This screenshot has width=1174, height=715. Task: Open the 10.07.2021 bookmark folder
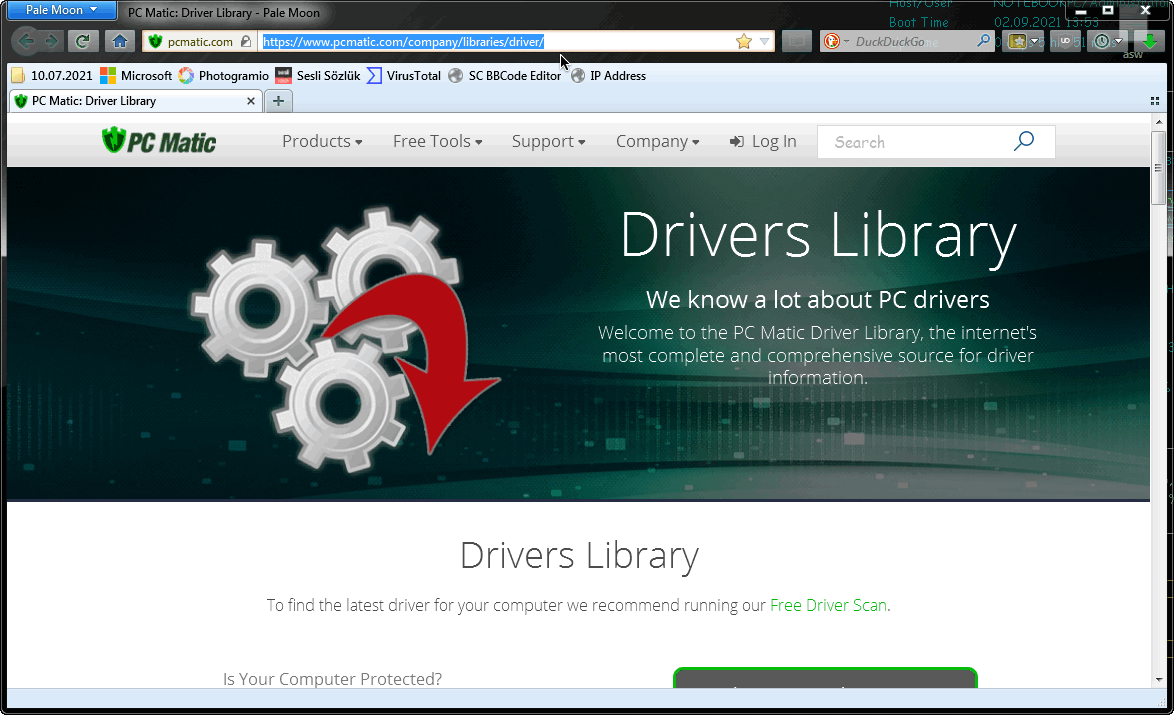coord(52,76)
